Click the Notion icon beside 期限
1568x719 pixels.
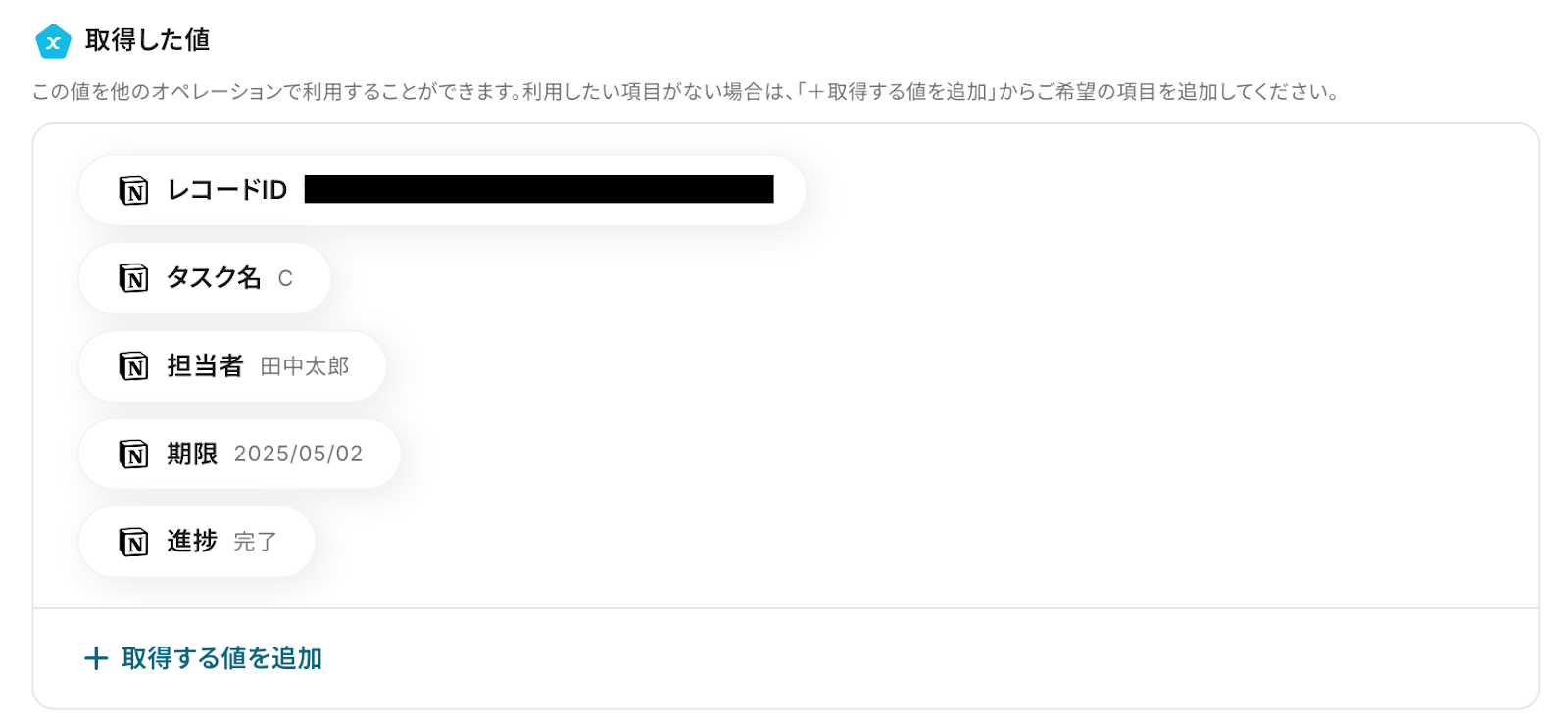point(133,455)
